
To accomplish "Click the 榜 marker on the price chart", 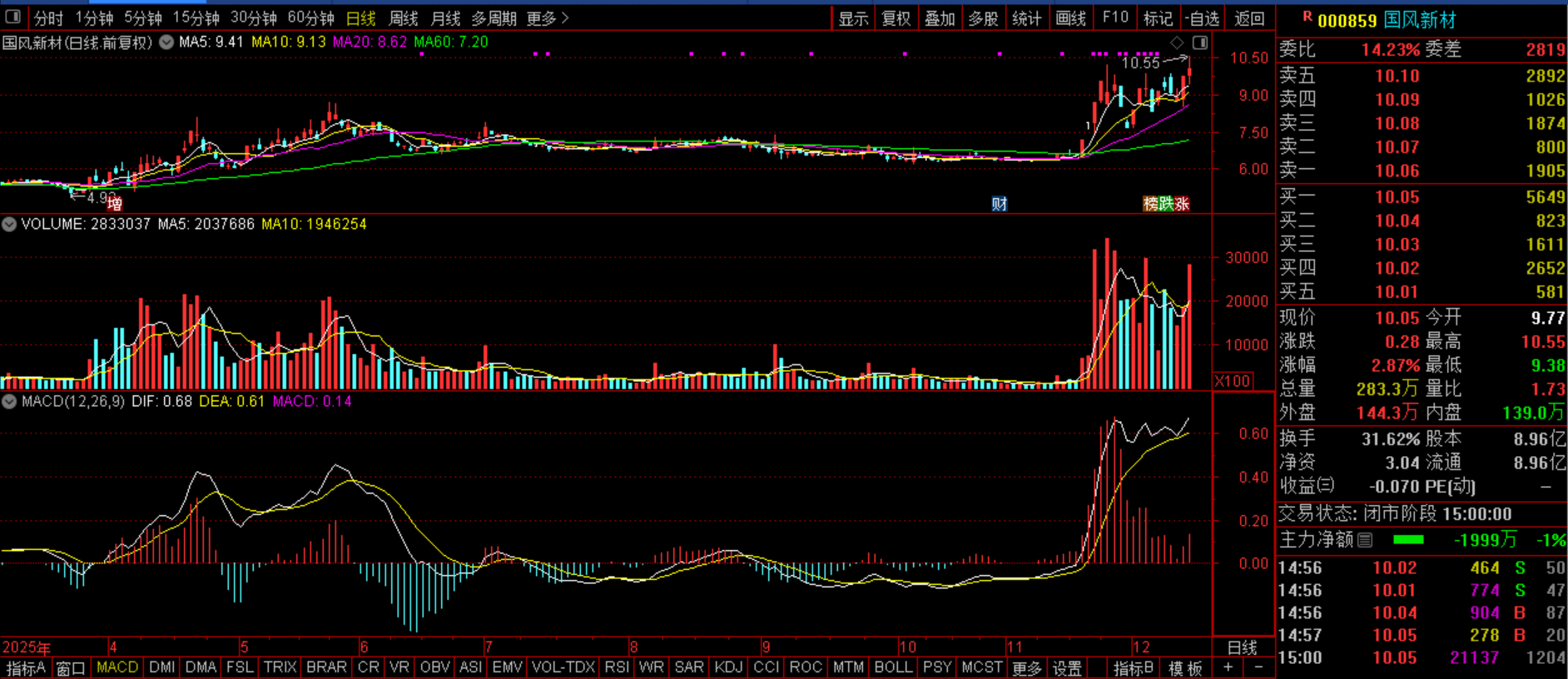I will (x=1151, y=204).
